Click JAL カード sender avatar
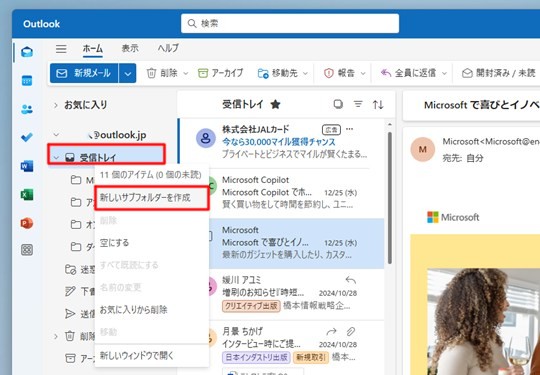This screenshot has width=540, height=375. point(206,138)
